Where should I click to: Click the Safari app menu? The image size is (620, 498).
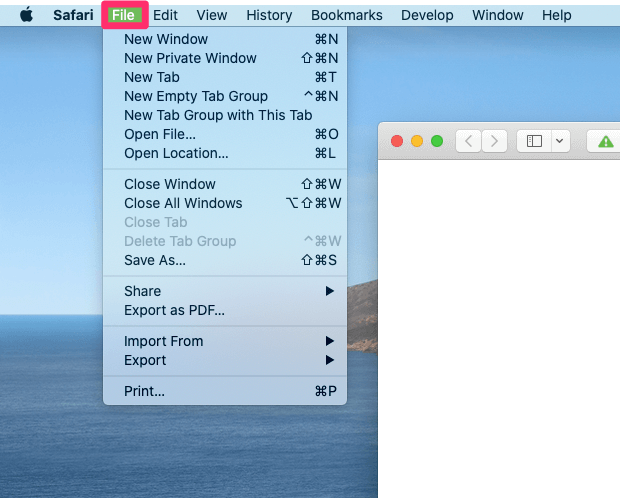[x=73, y=15]
